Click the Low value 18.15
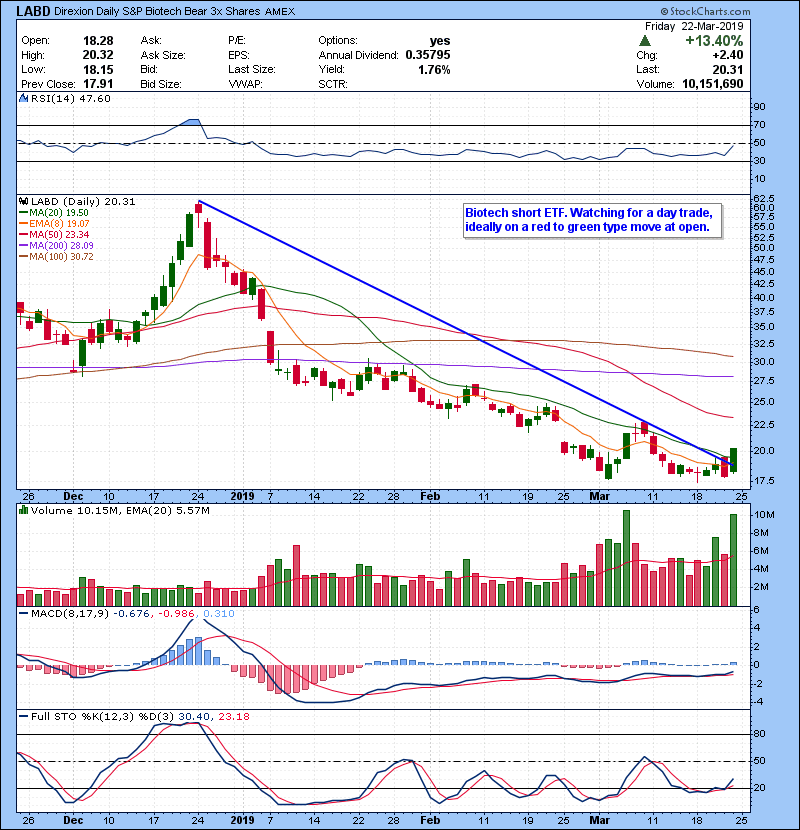The width and height of the screenshot is (800, 830). pyautogui.click(x=98, y=69)
